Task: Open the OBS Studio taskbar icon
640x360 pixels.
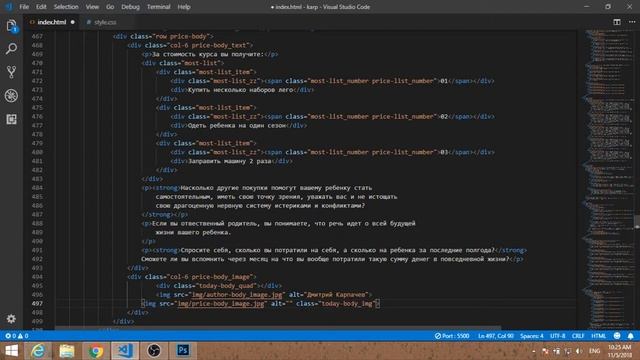Action: 154,351
